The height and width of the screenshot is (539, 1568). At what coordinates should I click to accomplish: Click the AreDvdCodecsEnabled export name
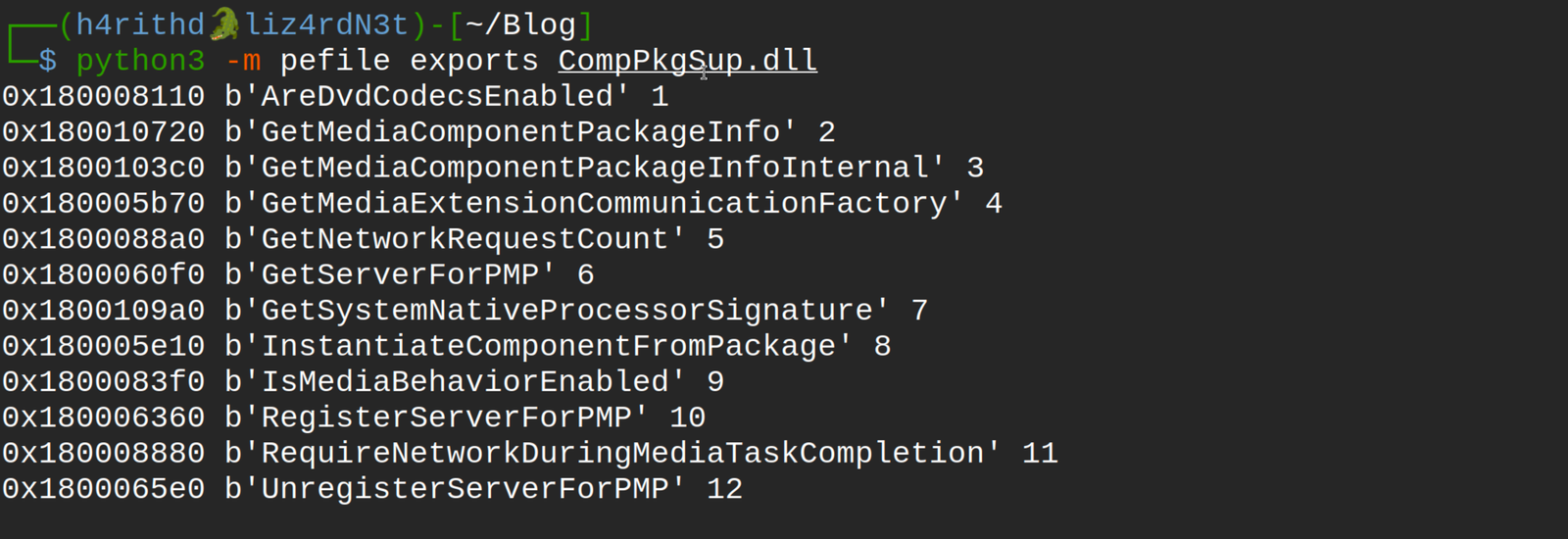pyautogui.click(x=437, y=96)
